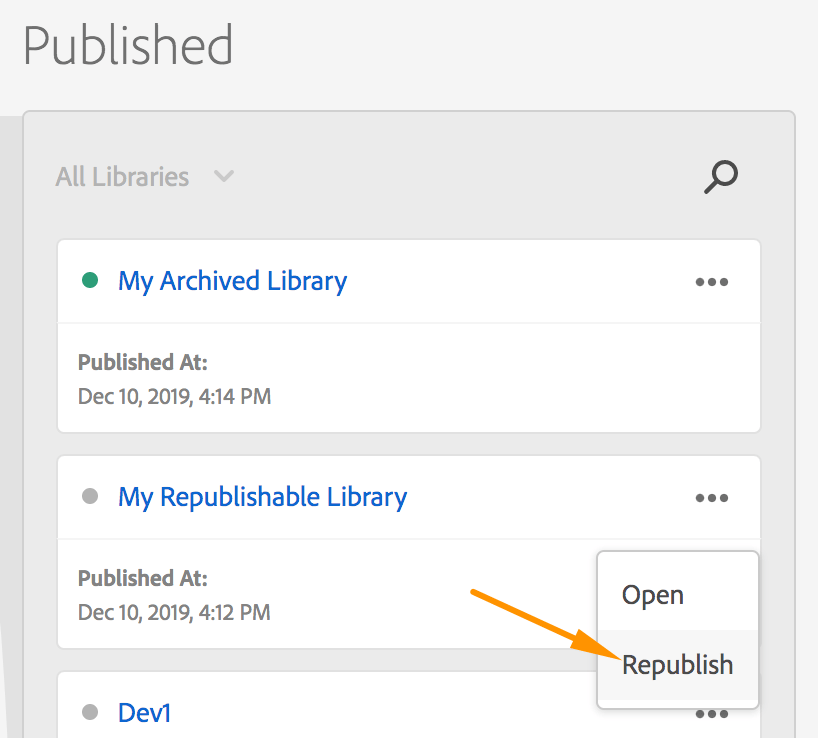Open the options menu for My Republishable Library
The width and height of the screenshot is (818, 738).
pyautogui.click(x=712, y=497)
